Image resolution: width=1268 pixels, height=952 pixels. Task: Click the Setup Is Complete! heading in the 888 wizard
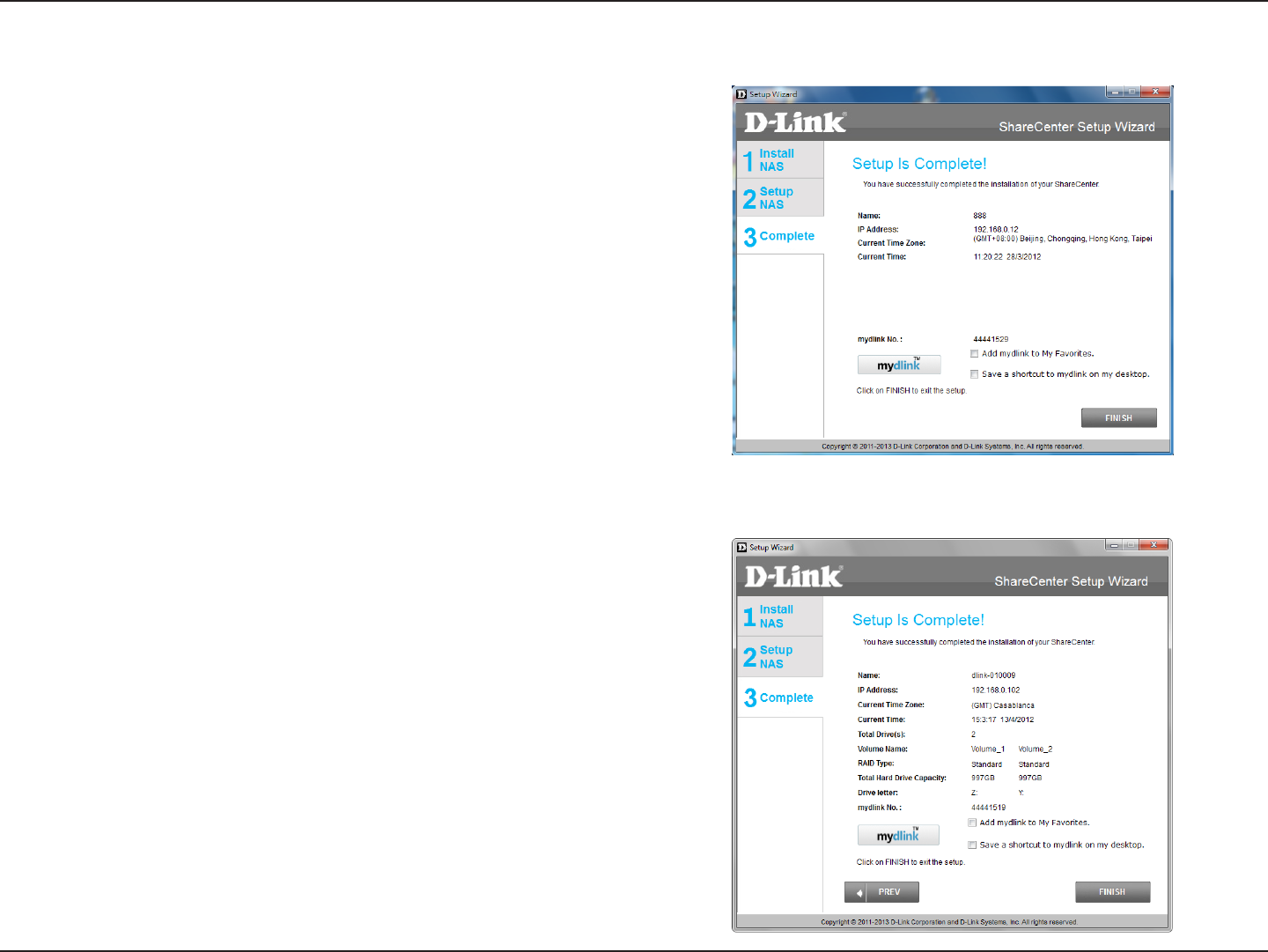click(x=919, y=164)
